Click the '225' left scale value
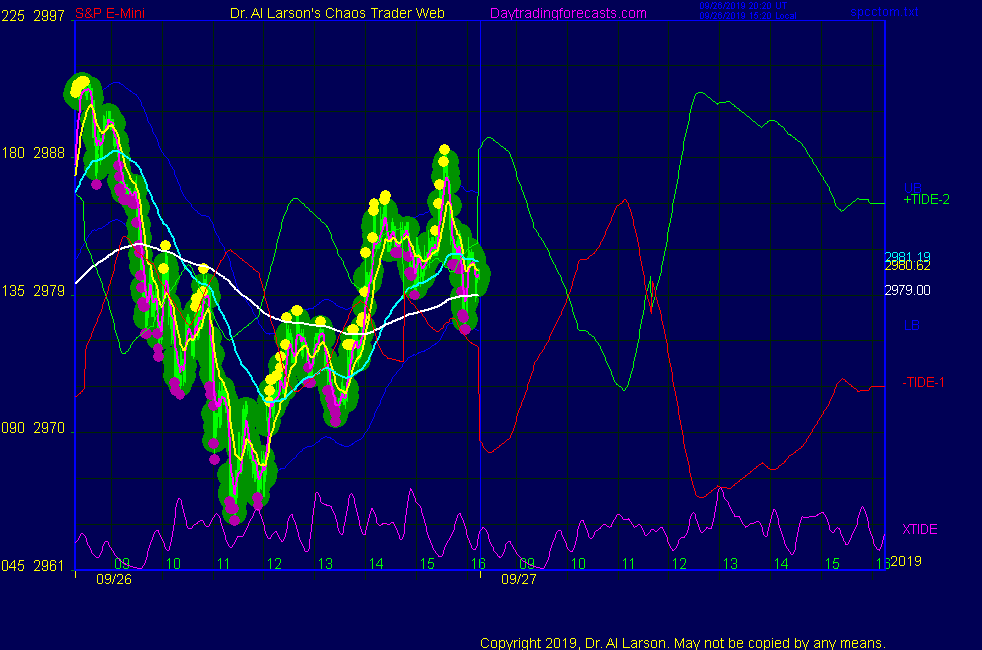This screenshot has height=650, width=982. [13, 16]
